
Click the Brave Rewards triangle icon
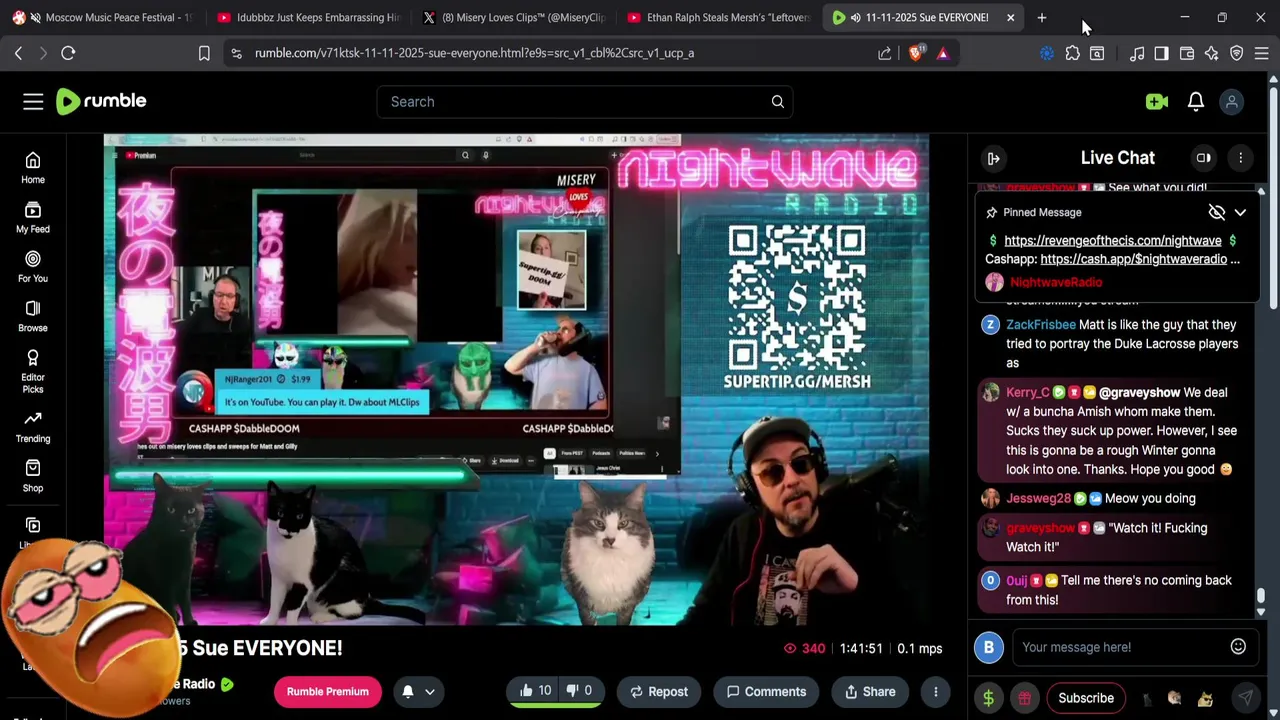click(x=942, y=53)
